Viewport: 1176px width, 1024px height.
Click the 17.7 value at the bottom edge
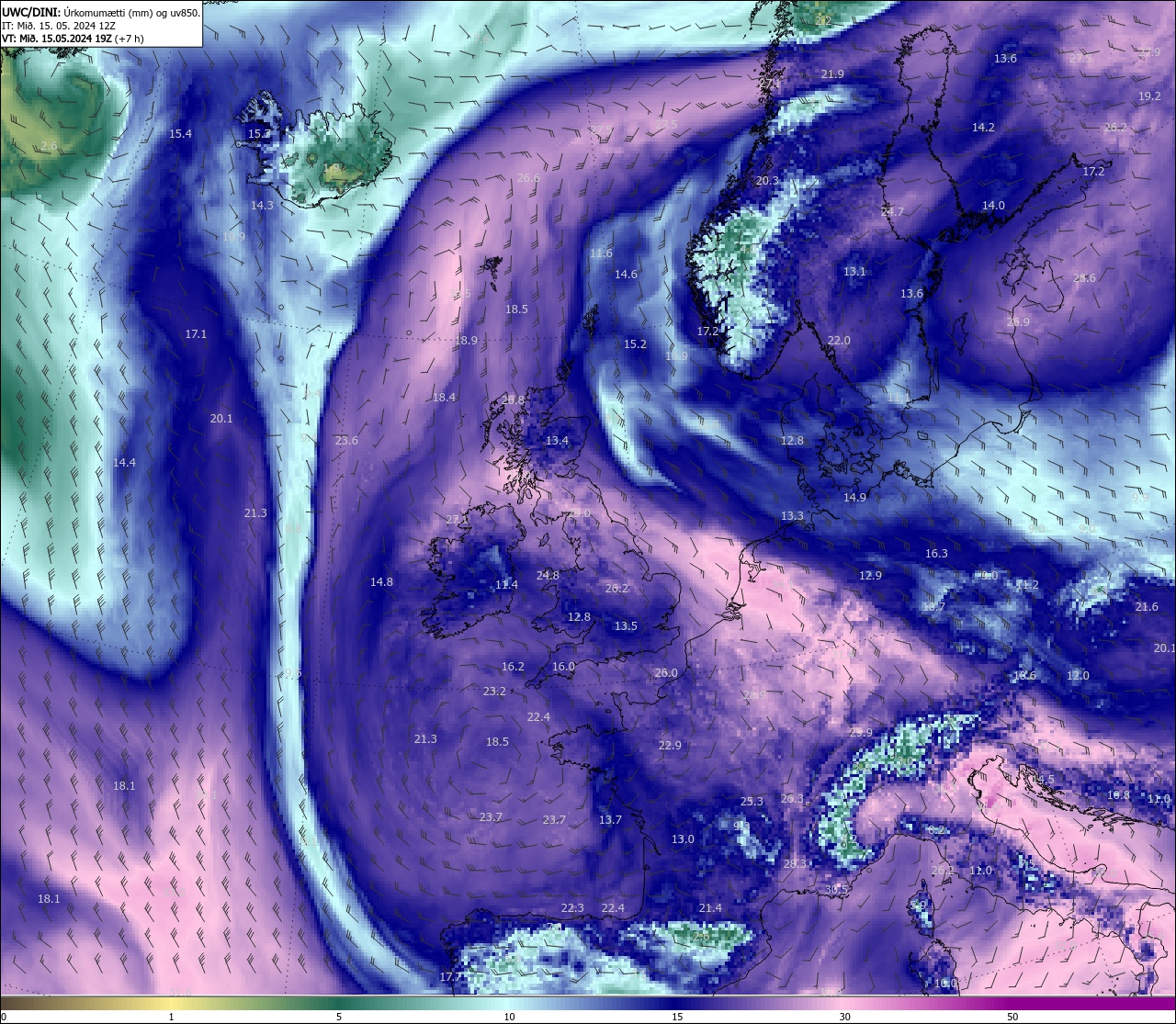(x=450, y=977)
